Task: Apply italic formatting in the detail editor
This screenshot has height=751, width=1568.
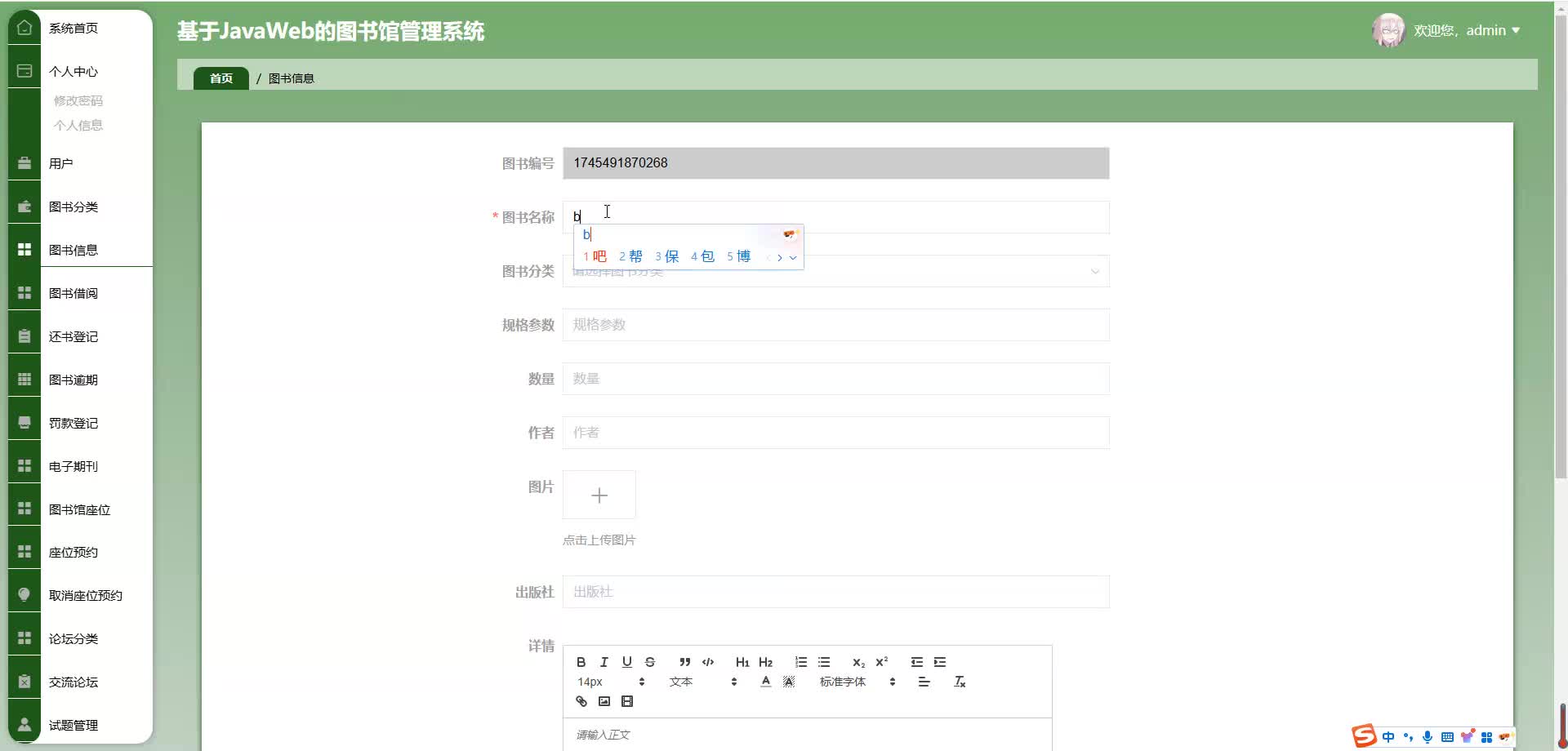Action: [x=604, y=662]
